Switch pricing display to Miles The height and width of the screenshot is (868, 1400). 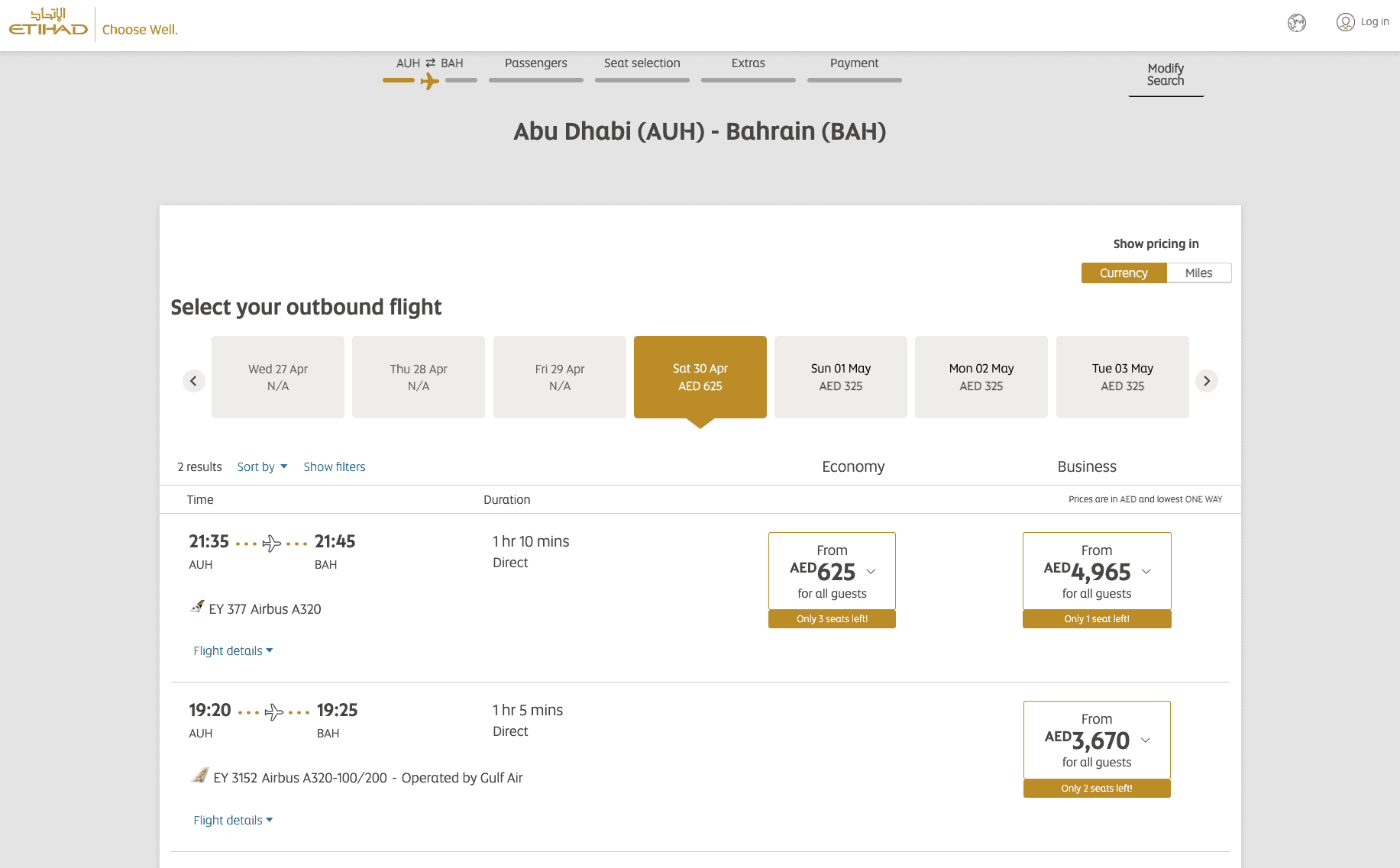pos(1198,273)
